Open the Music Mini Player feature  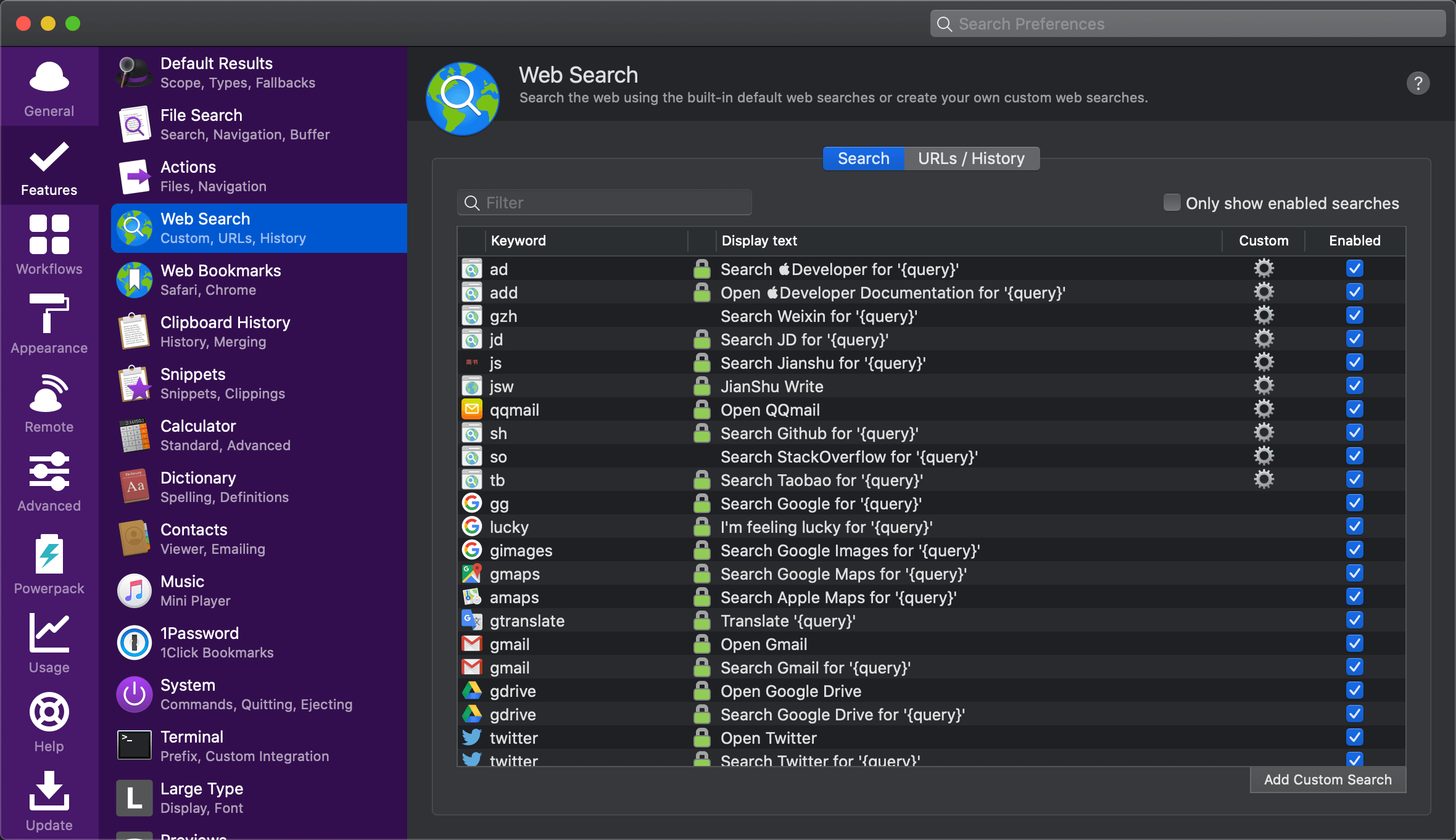coord(259,591)
